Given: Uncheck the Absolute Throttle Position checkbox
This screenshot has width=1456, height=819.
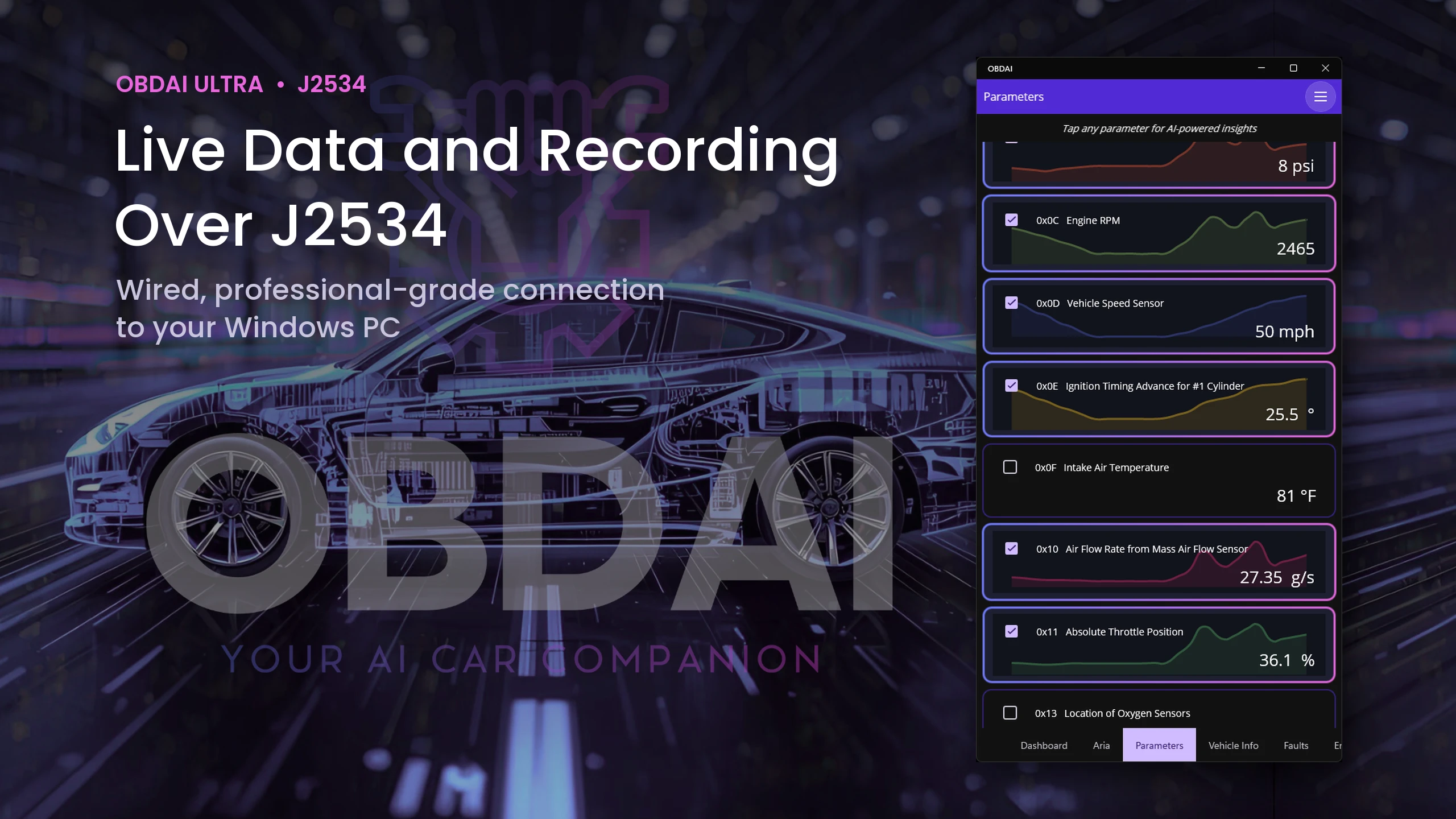Looking at the screenshot, I should point(1011,631).
